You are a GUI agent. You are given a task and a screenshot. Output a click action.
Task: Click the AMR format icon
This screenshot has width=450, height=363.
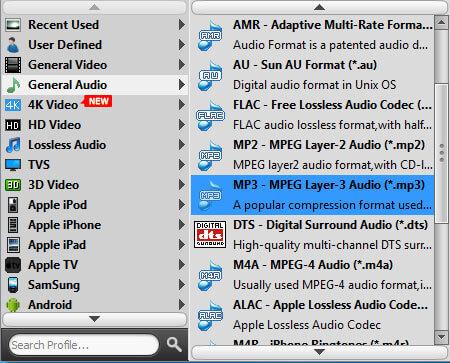[210, 35]
